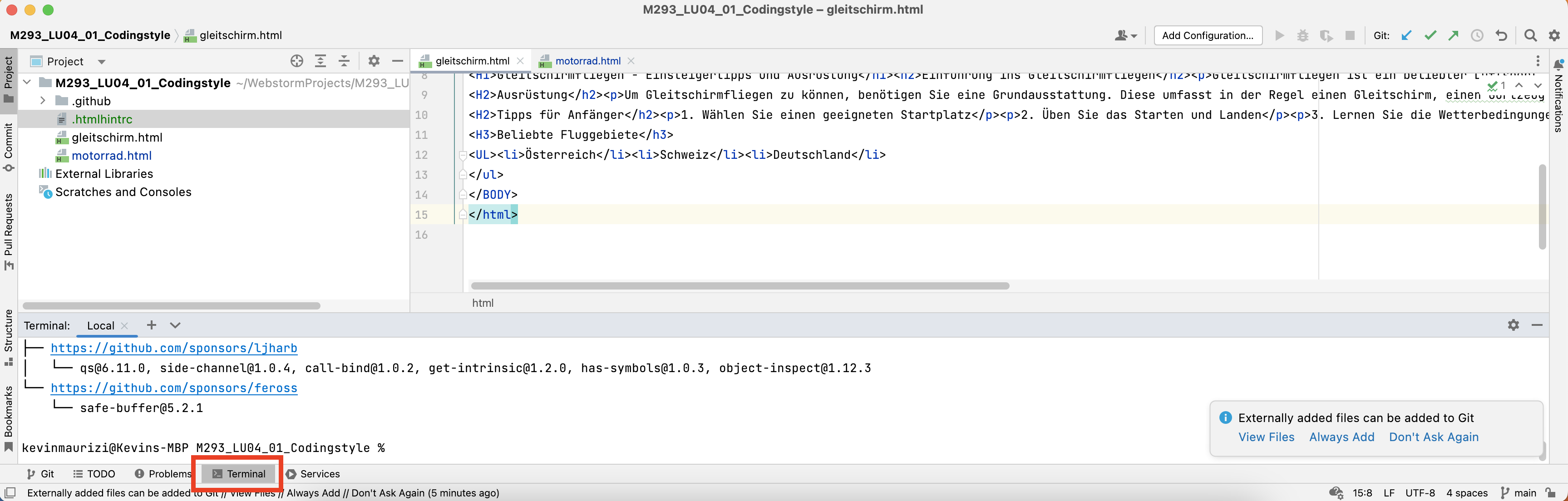
Task: Click Project panel horizontal scrollbar
Action: pos(172,305)
